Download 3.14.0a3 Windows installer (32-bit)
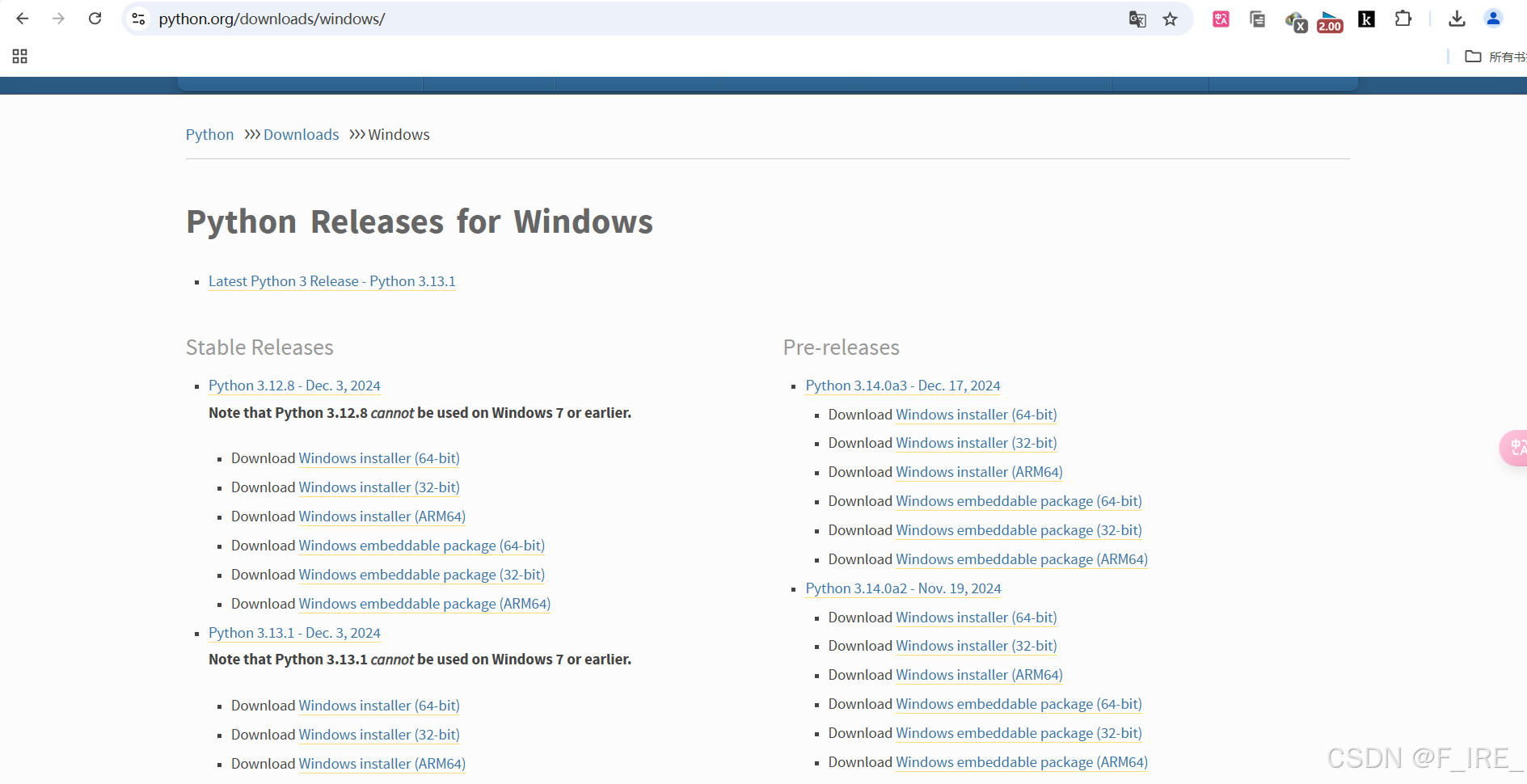The height and width of the screenshot is (784, 1527). pyautogui.click(x=977, y=443)
